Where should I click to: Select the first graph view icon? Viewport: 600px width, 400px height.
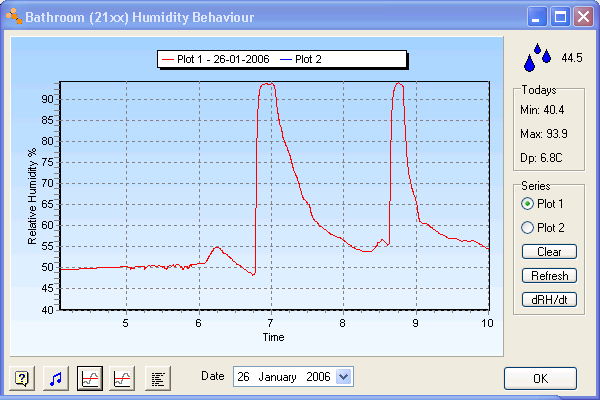pyautogui.click(x=90, y=378)
